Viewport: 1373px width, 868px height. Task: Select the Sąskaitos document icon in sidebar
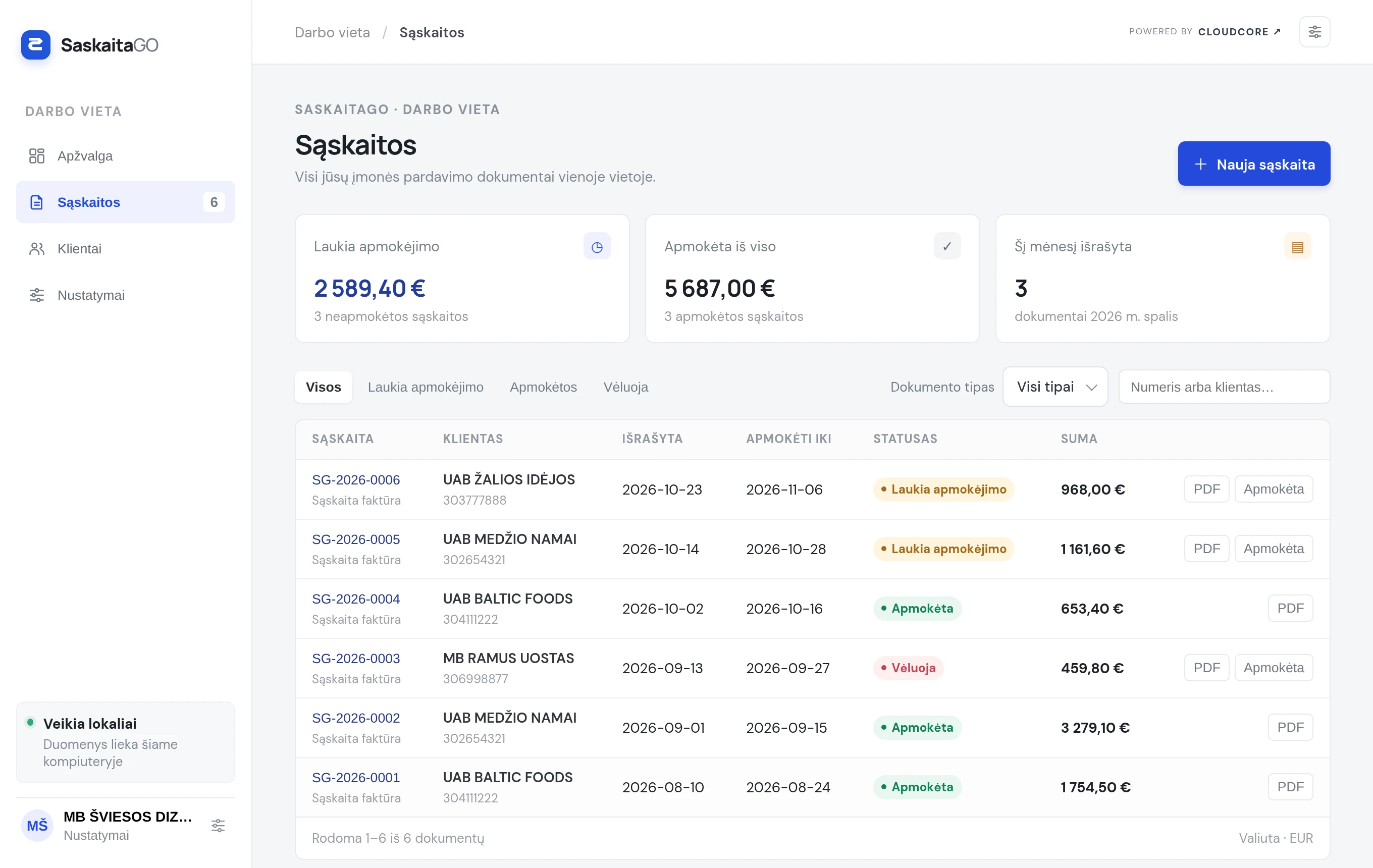coord(36,202)
